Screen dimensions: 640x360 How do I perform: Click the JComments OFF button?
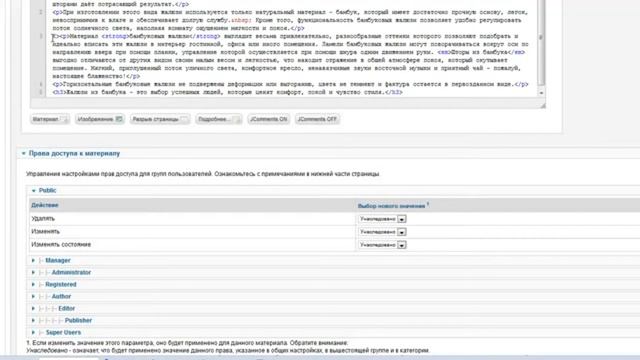point(317,119)
